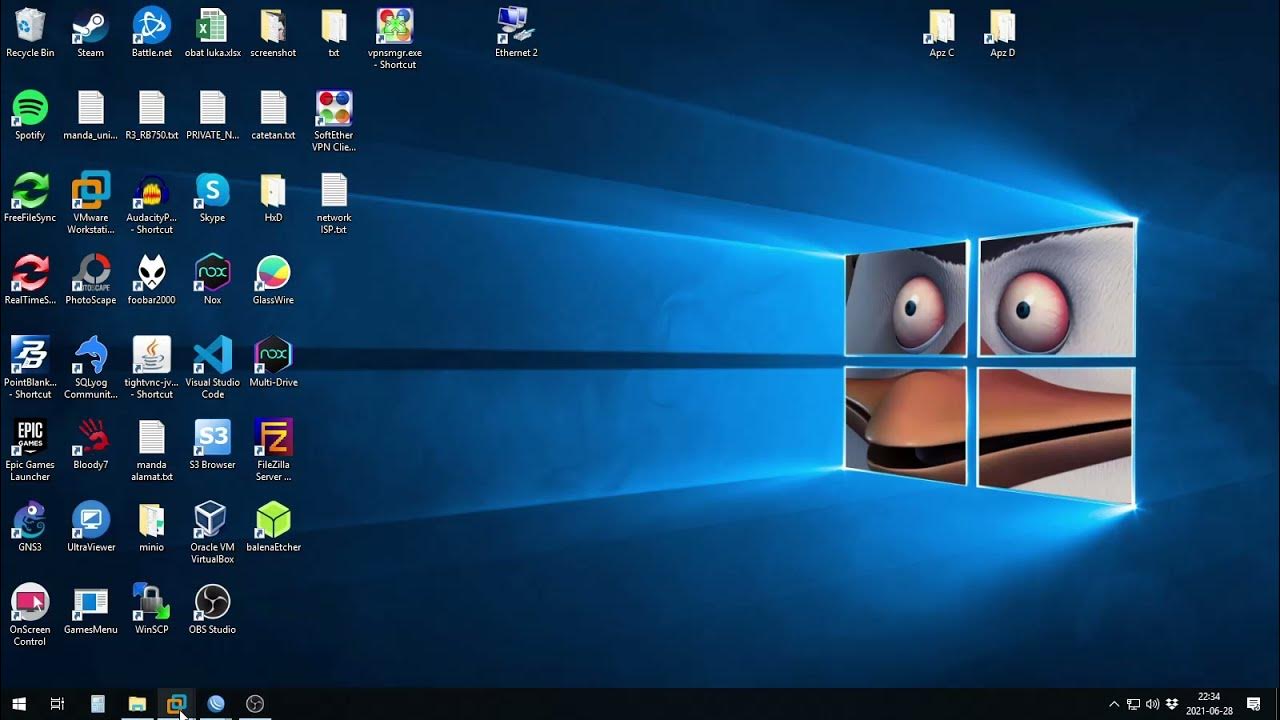Open Task View on the taskbar

pos(57,704)
